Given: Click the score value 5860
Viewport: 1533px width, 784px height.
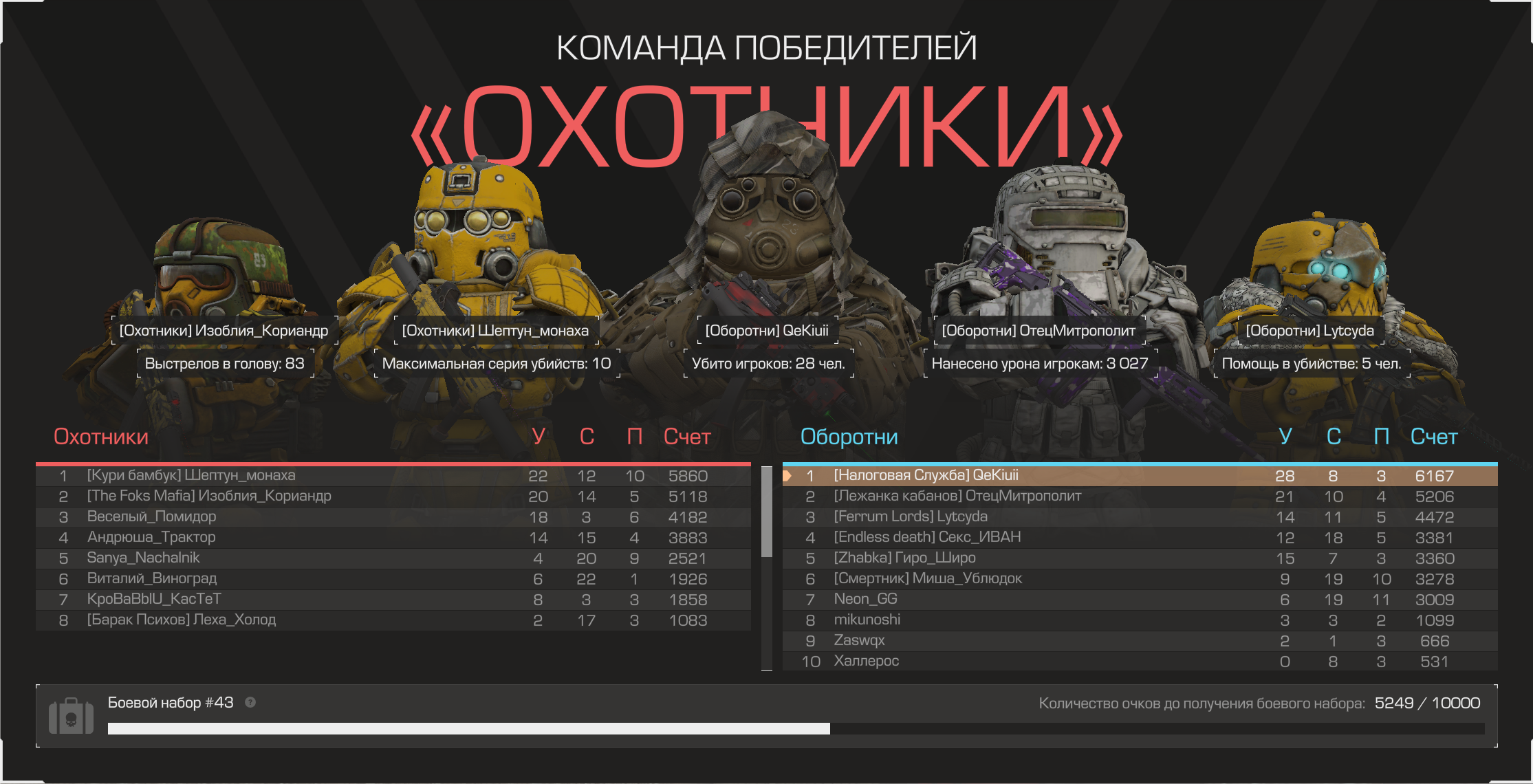Looking at the screenshot, I should click(688, 476).
